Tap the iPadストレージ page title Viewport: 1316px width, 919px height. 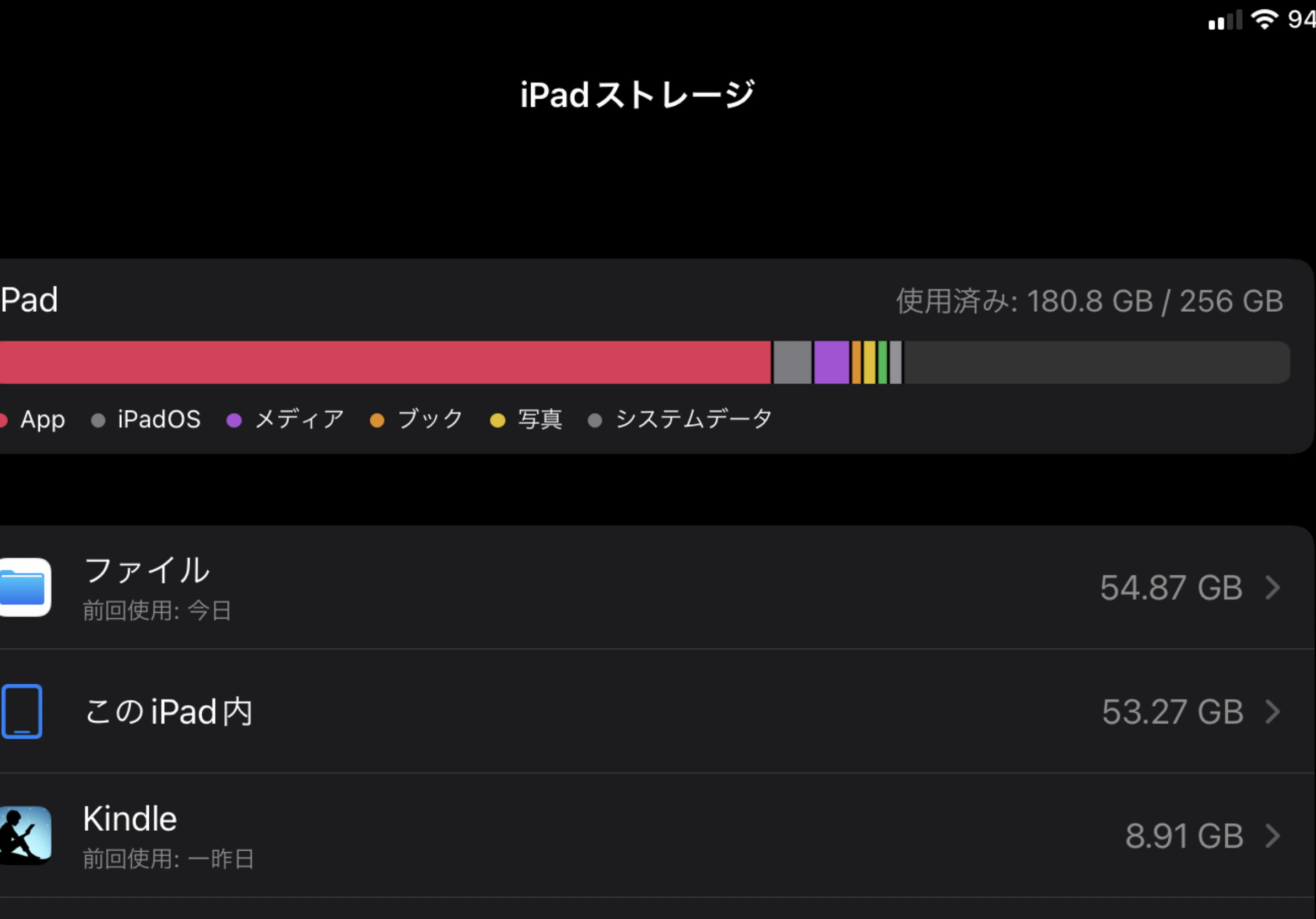(x=637, y=95)
